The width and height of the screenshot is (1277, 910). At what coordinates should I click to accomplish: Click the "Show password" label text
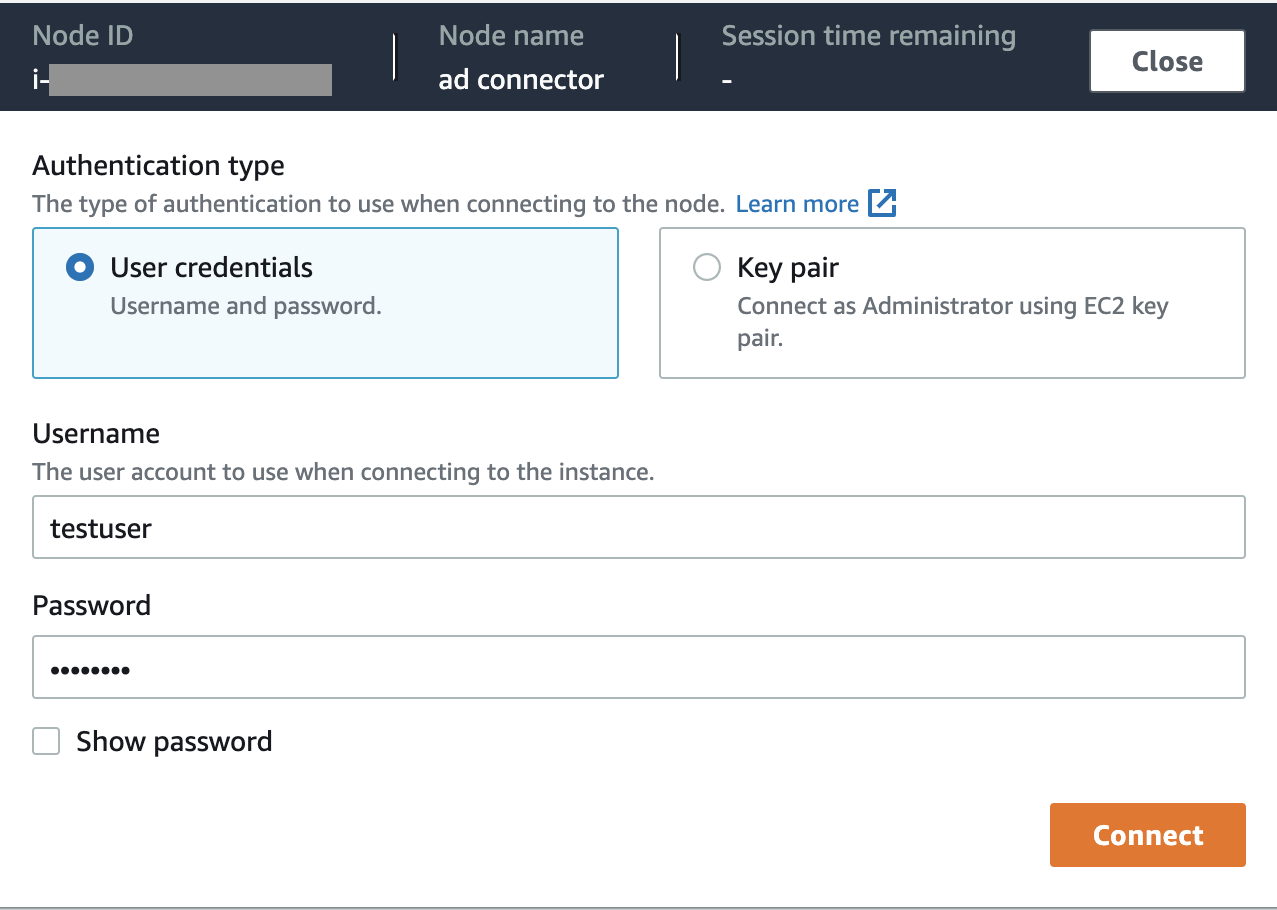[174, 741]
